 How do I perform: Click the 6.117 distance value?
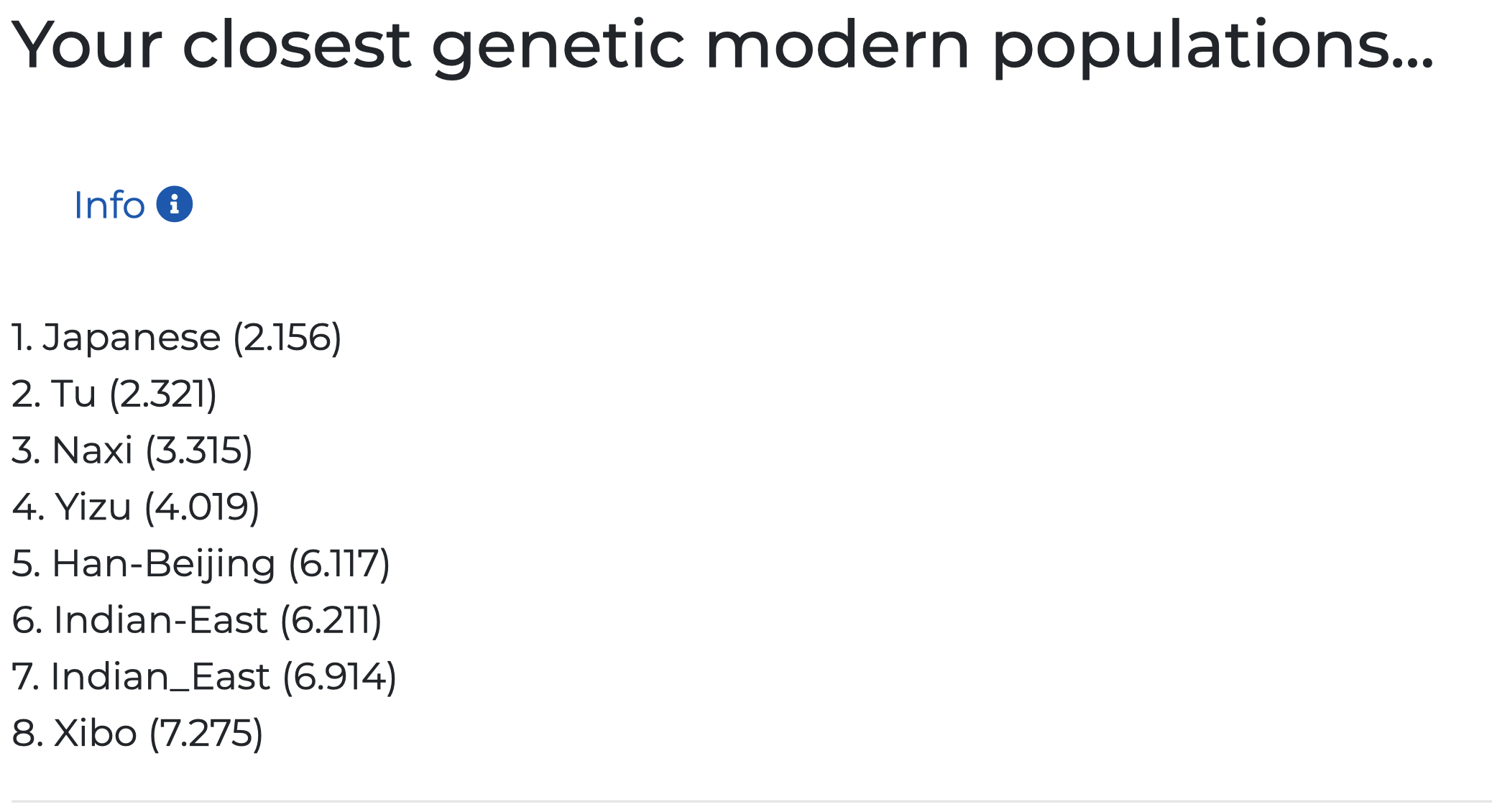(339, 564)
